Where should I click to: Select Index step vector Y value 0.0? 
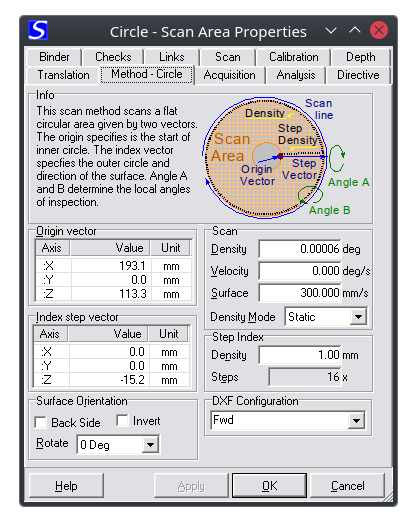[x=109, y=366]
